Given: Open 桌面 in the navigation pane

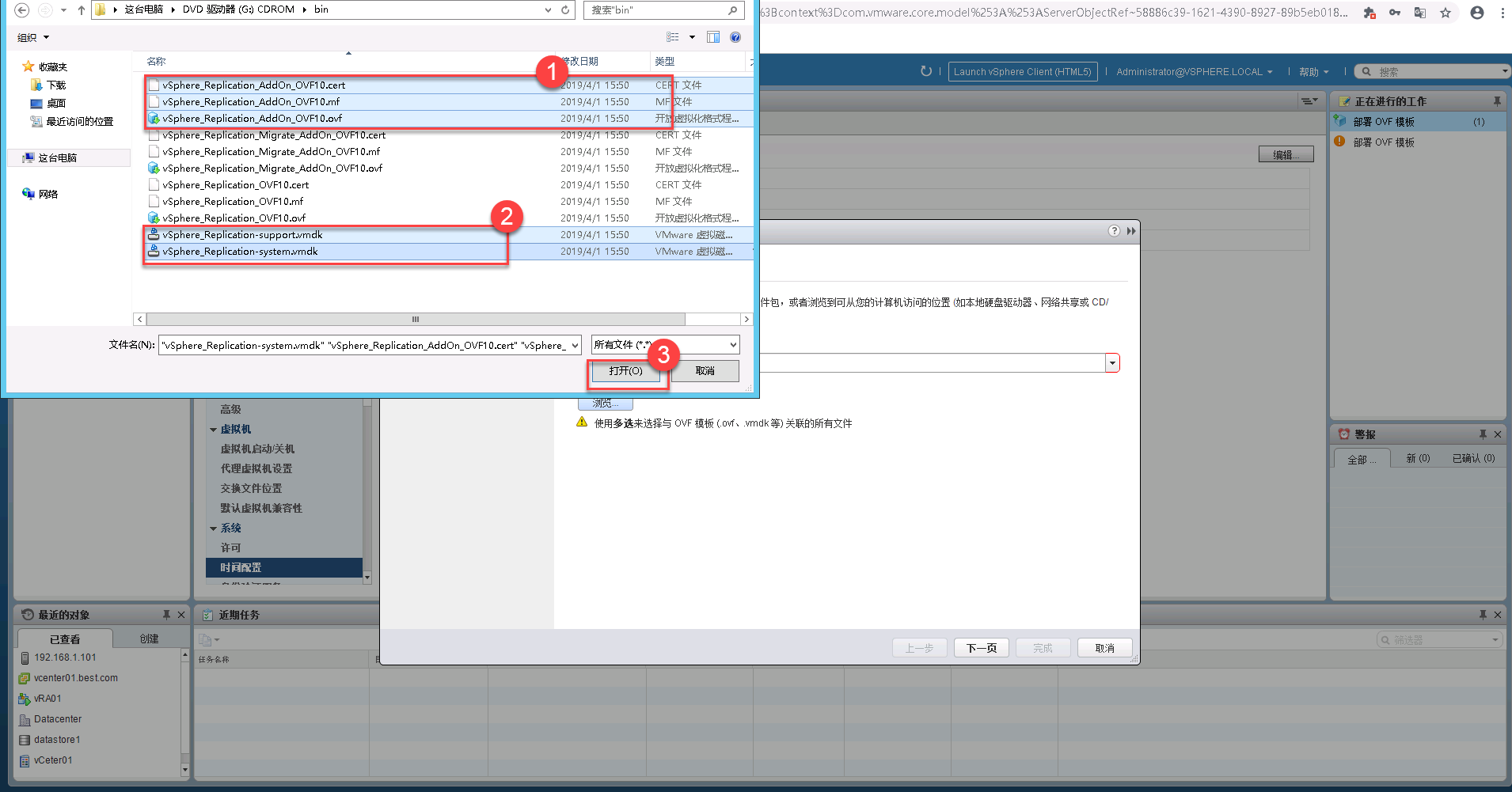Looking at the screenshot, I should 55,104.
